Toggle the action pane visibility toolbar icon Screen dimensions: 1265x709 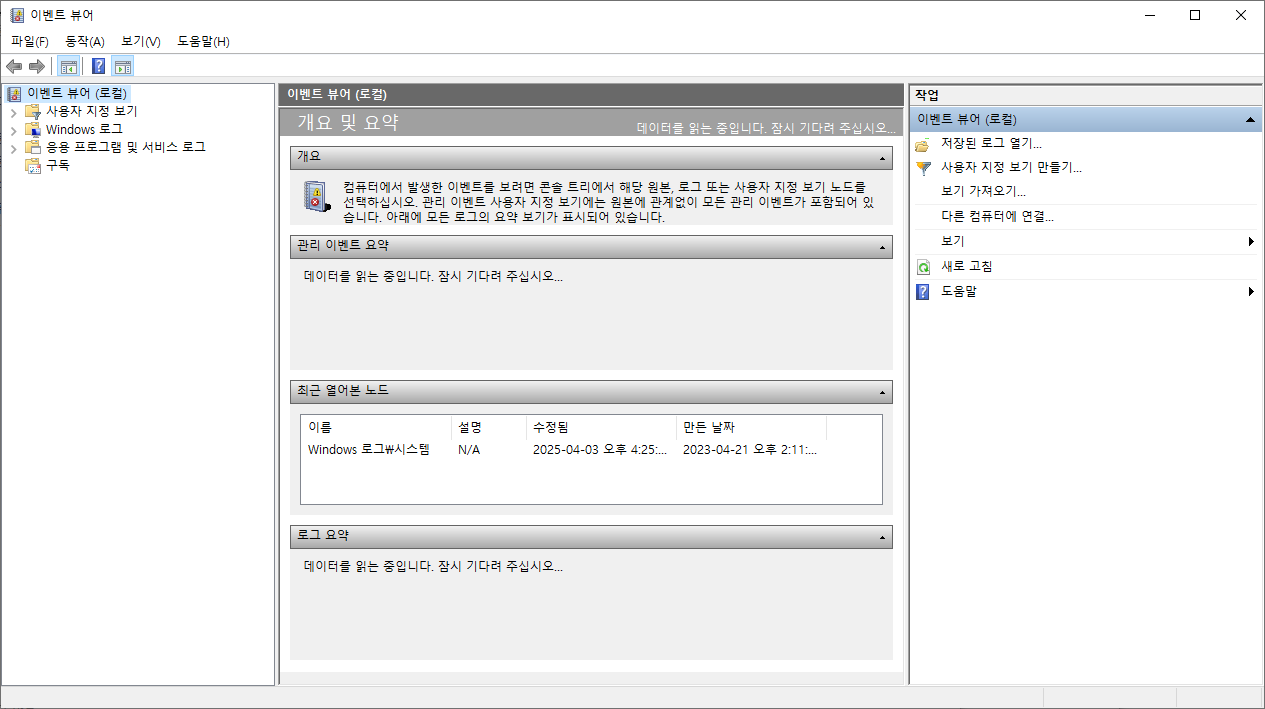tap(122, 66)
